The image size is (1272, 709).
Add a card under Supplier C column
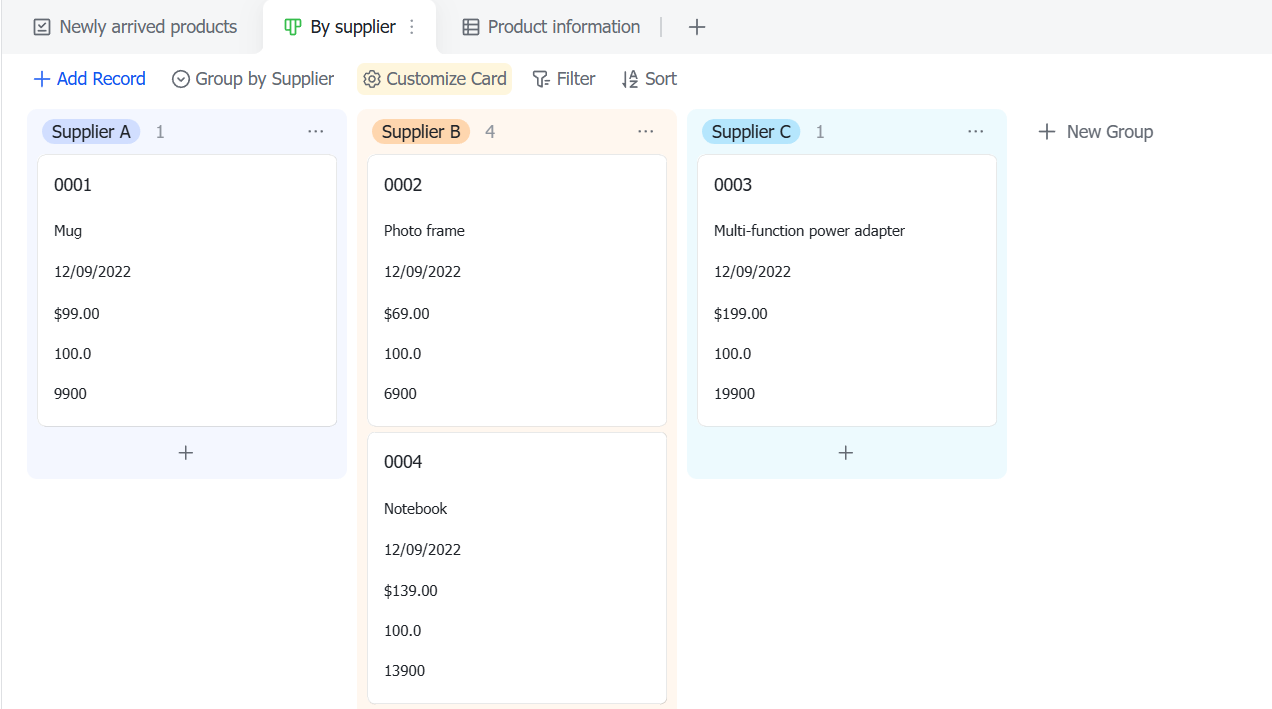coord(846,453)
